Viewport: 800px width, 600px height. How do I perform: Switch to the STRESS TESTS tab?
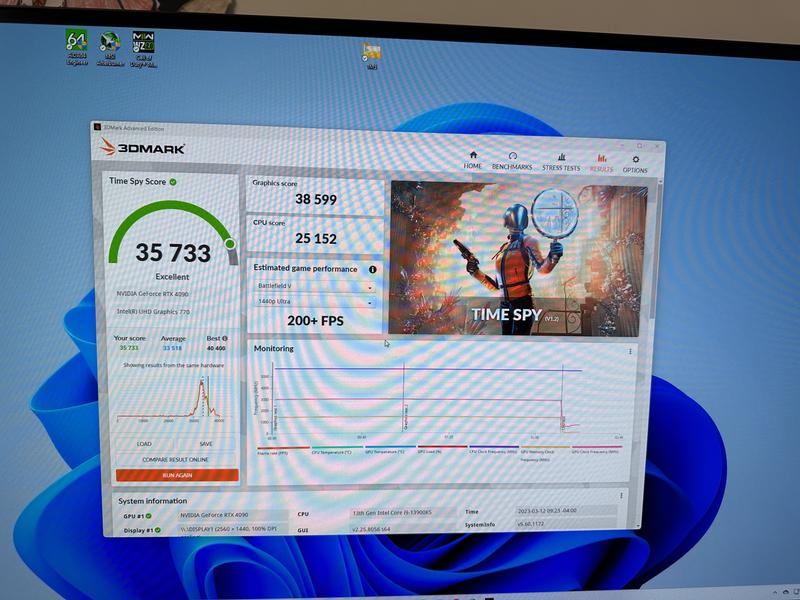pos(561,163)
